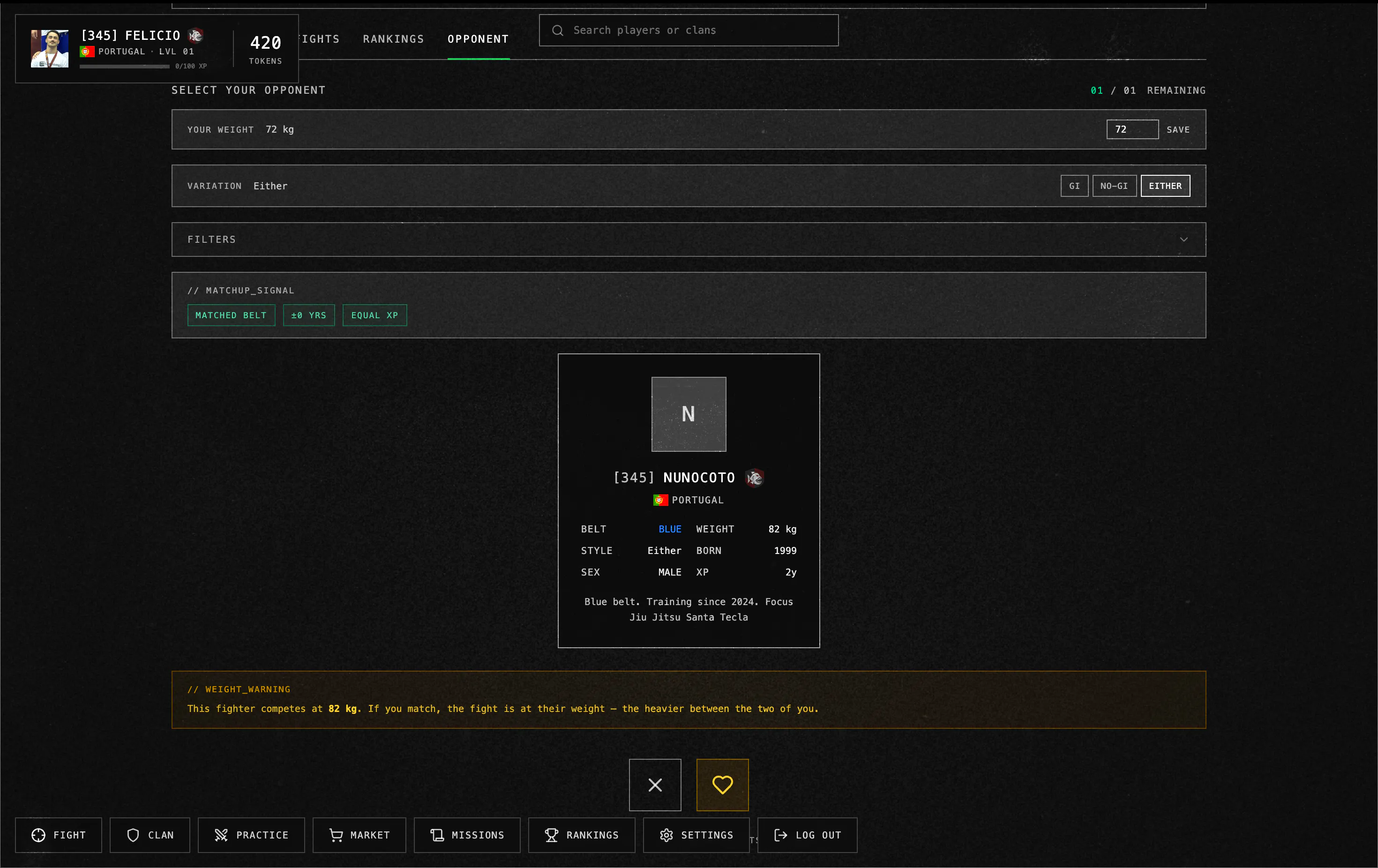Click the 1999 born value
Screen dimensions: 1378x868
coord(785,550)
